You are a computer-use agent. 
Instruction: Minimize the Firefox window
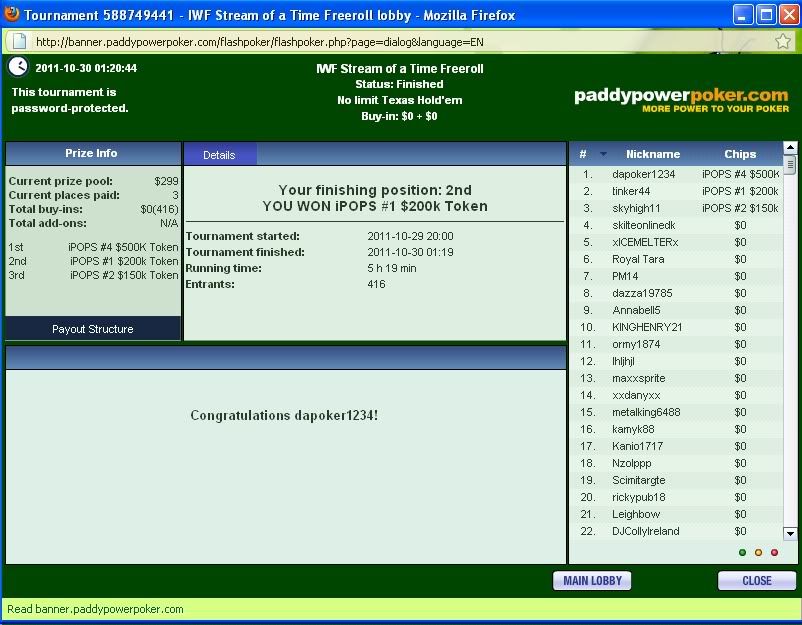743,14
